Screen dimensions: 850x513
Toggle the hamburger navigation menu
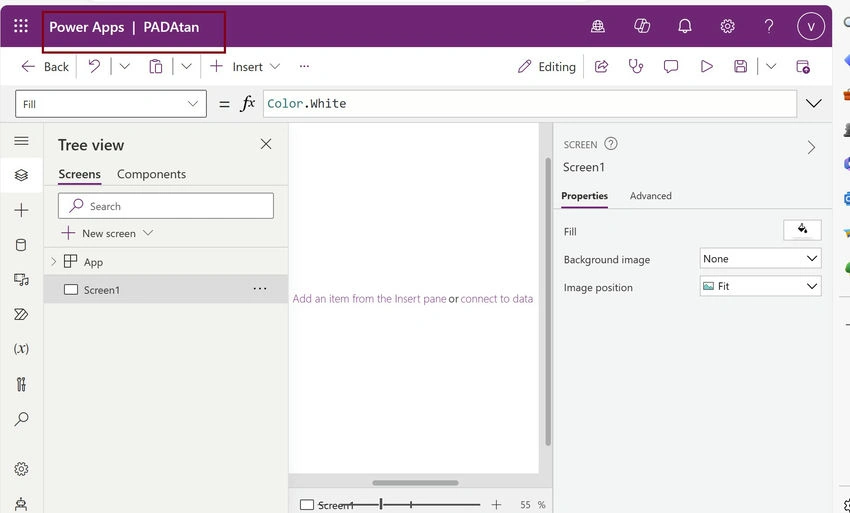[x=21, y=141]
